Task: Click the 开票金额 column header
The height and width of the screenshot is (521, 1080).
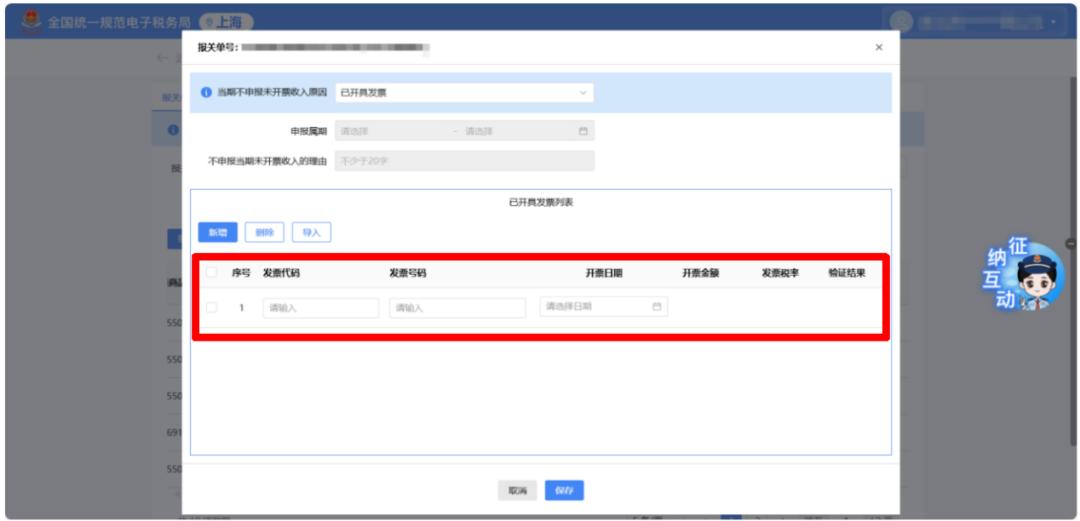Action: tap(700, 273)
